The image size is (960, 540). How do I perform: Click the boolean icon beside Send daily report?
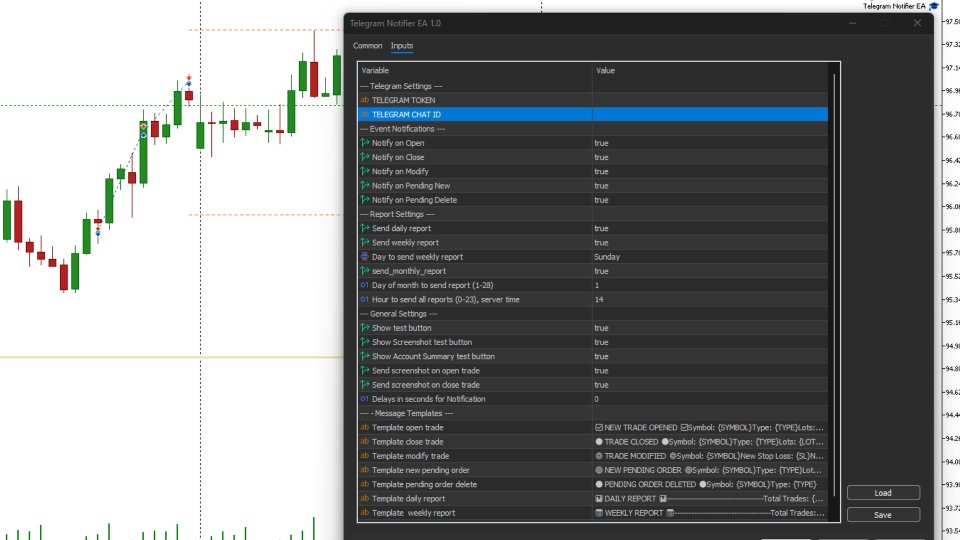pos(365,228)
